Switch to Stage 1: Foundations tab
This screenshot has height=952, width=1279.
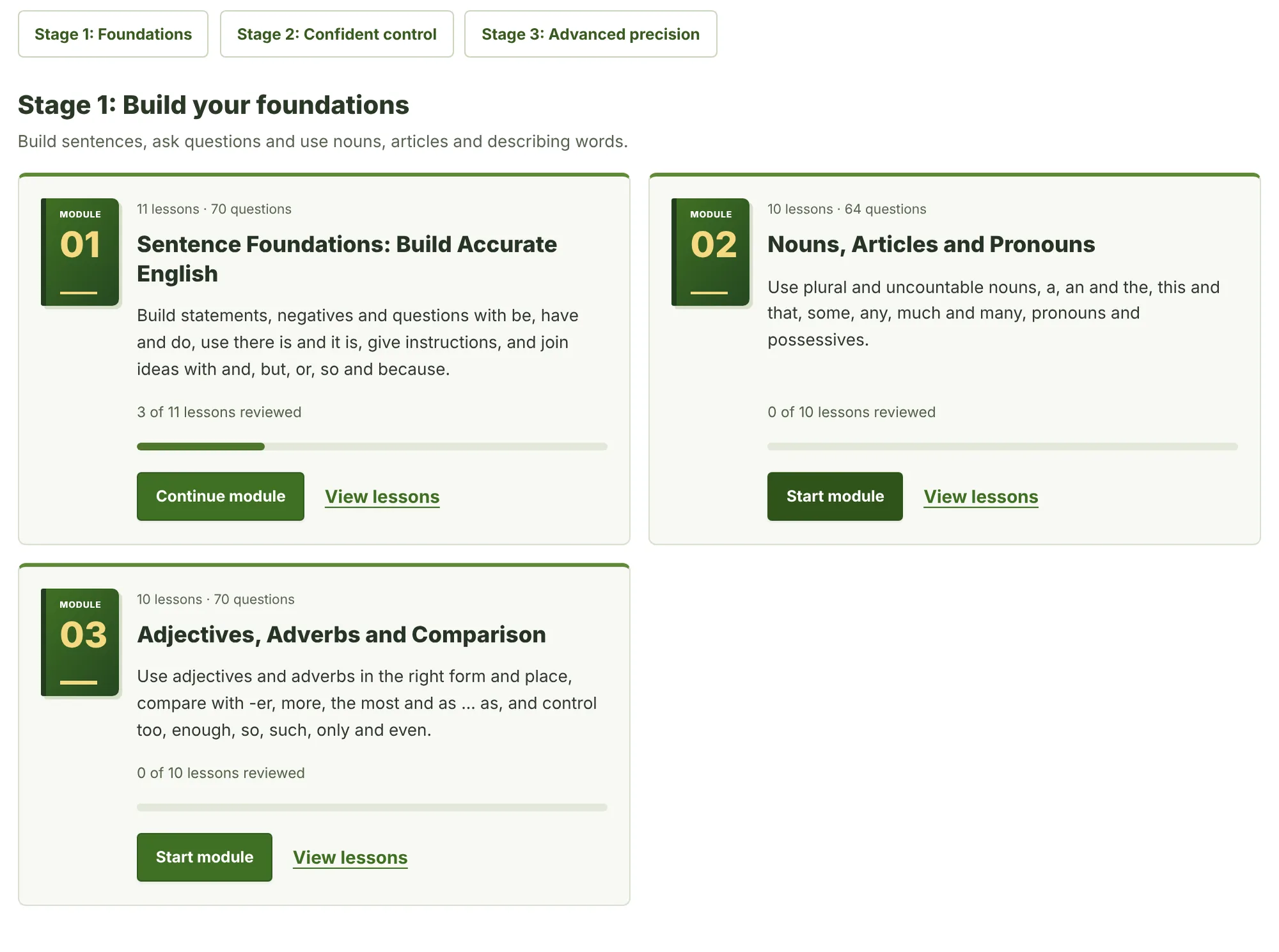pos(113,34)
